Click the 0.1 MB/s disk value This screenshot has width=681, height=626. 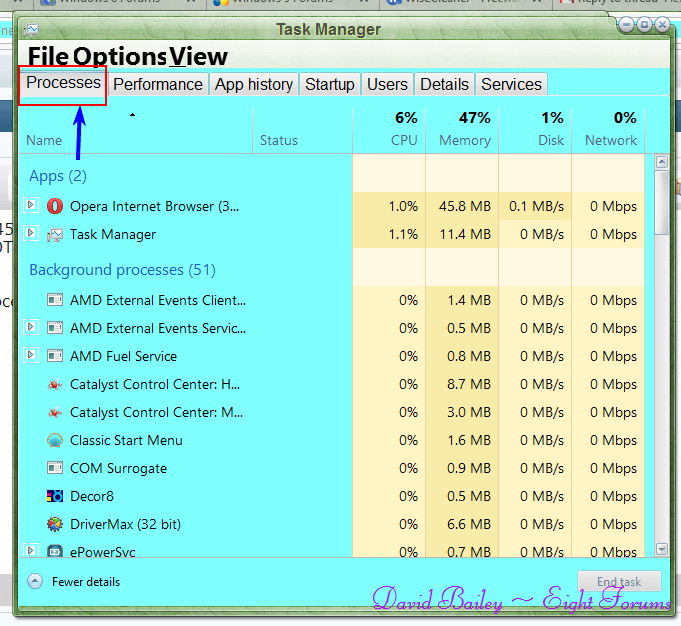(x=536, y=206)
